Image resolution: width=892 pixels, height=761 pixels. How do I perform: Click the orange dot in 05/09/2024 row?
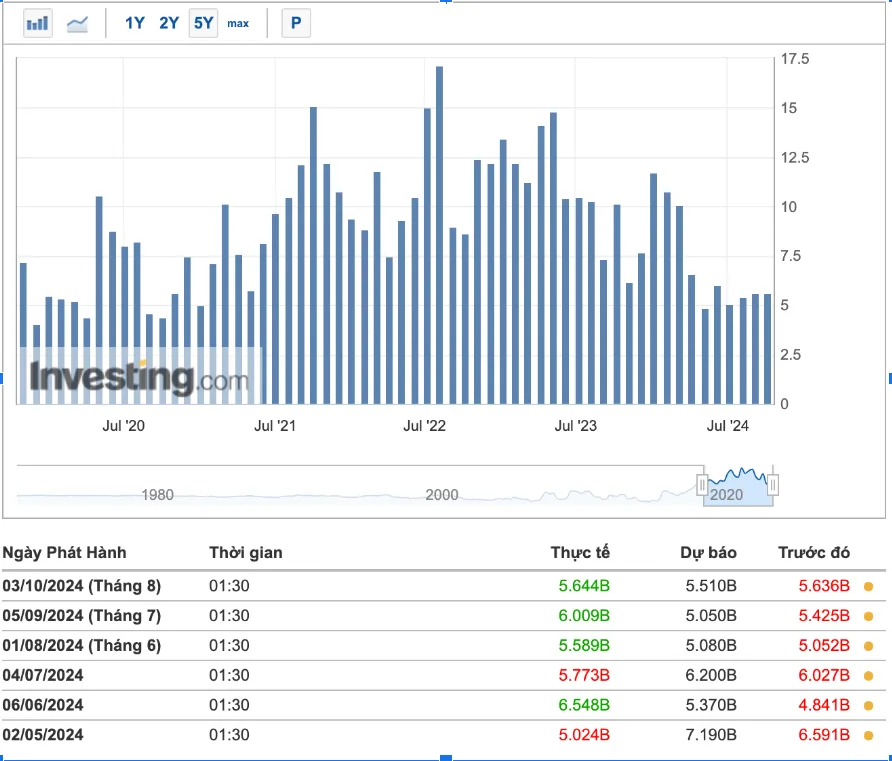pyautogui.click(x=868, y=616)
